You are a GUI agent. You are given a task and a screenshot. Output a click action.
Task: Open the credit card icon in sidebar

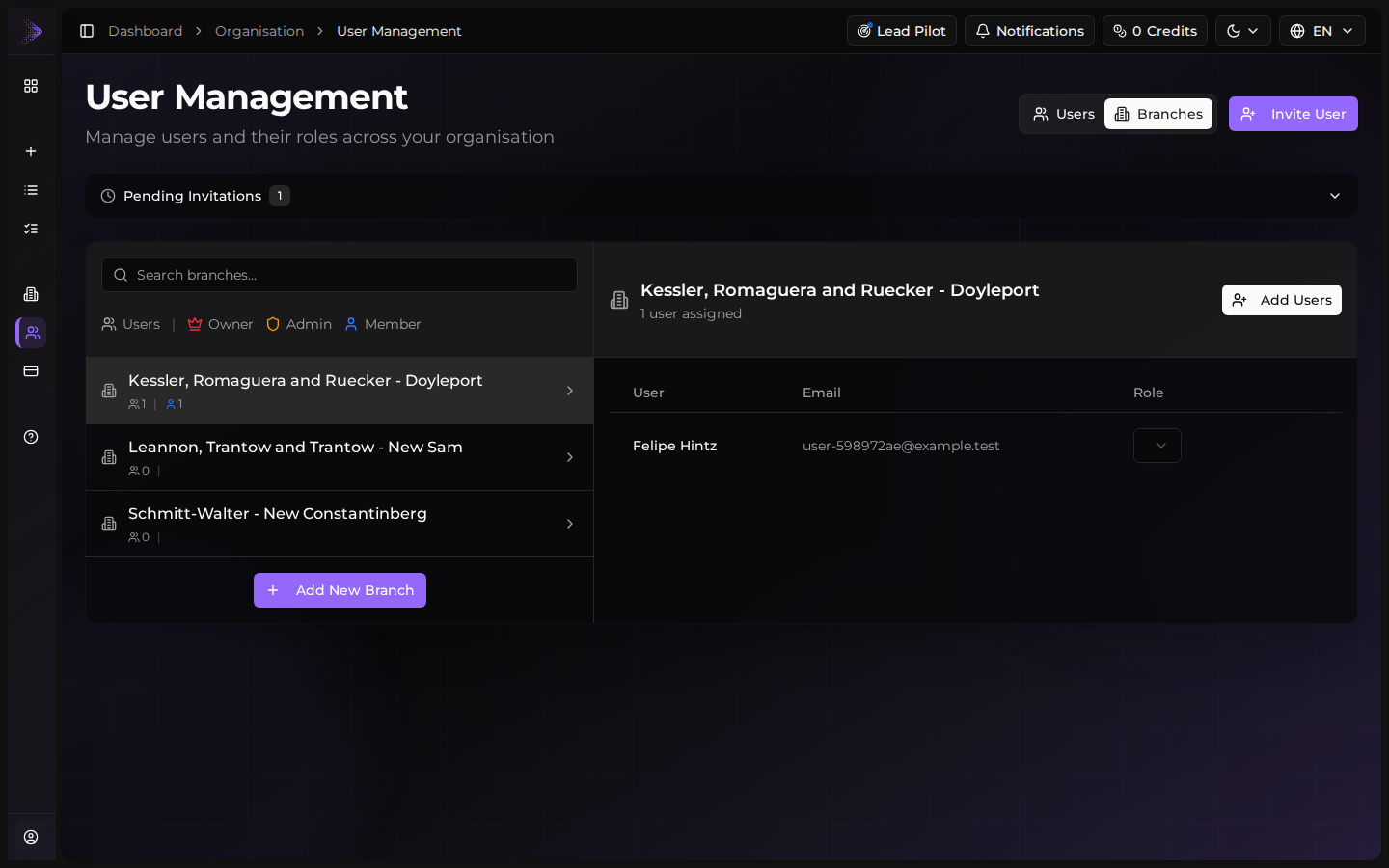31,371
